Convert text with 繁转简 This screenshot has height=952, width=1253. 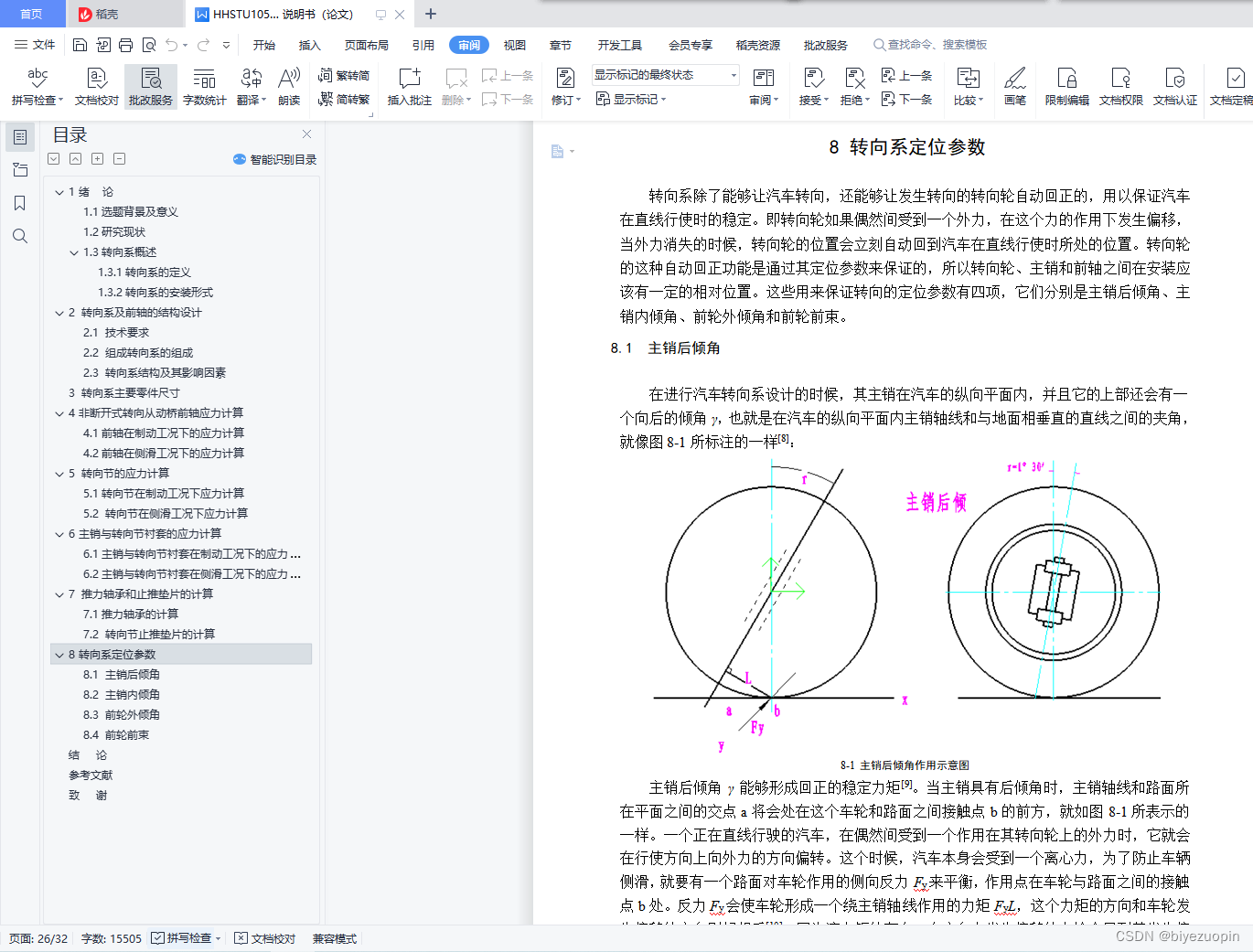[344, 76]
